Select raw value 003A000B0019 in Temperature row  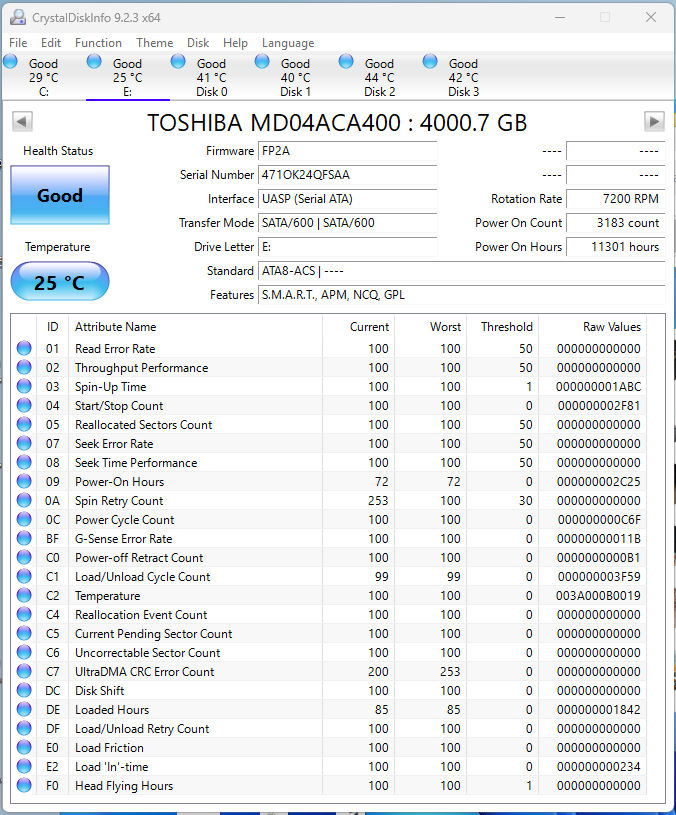pos(598,596)
